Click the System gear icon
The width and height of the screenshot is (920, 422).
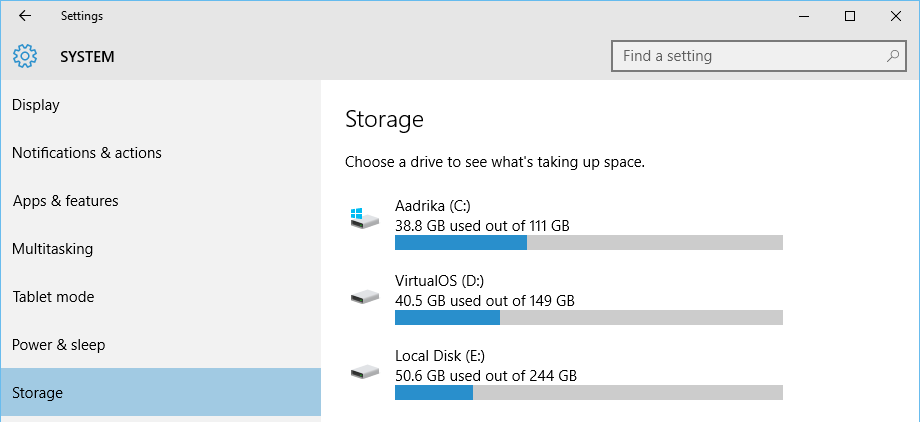click(x=25, y=56)
